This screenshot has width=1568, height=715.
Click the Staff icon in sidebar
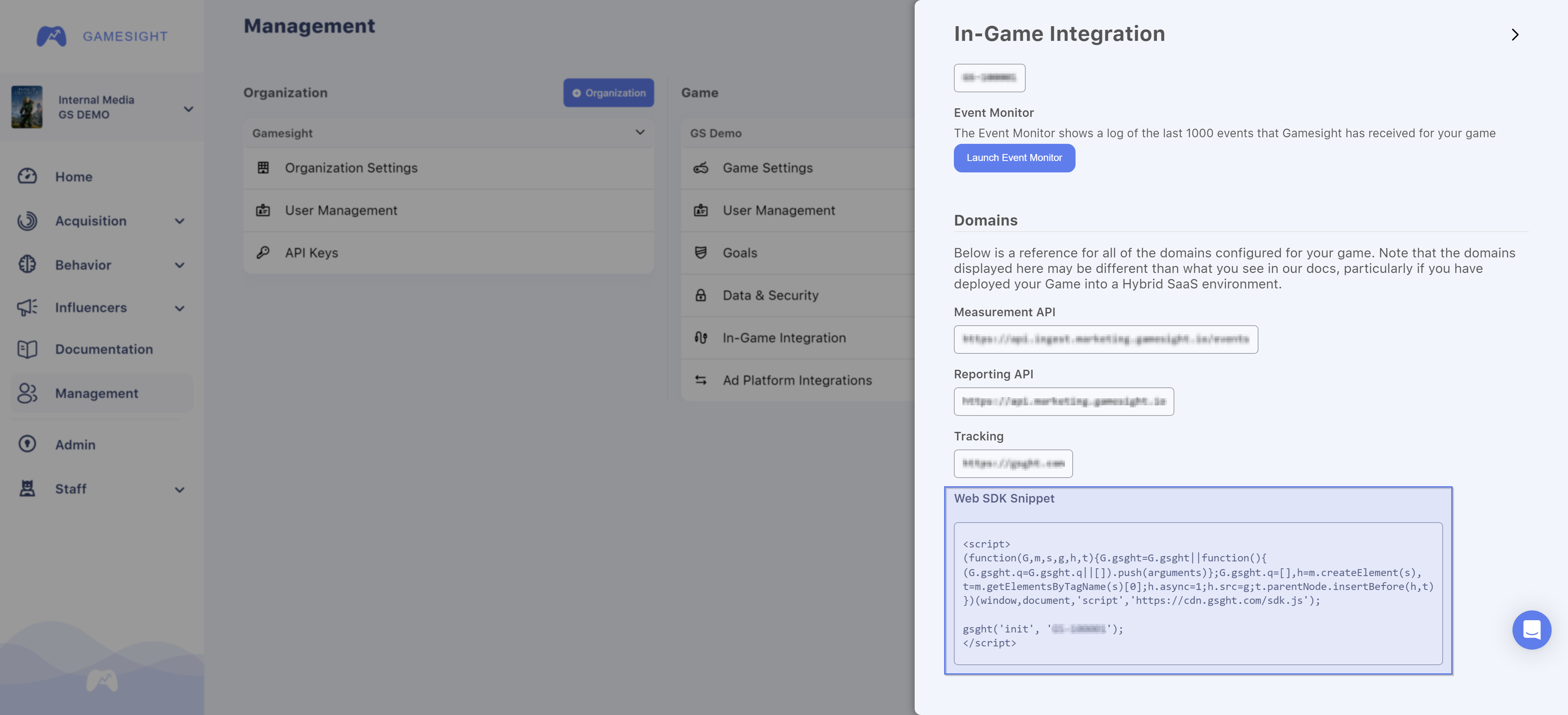coord(27,488)
